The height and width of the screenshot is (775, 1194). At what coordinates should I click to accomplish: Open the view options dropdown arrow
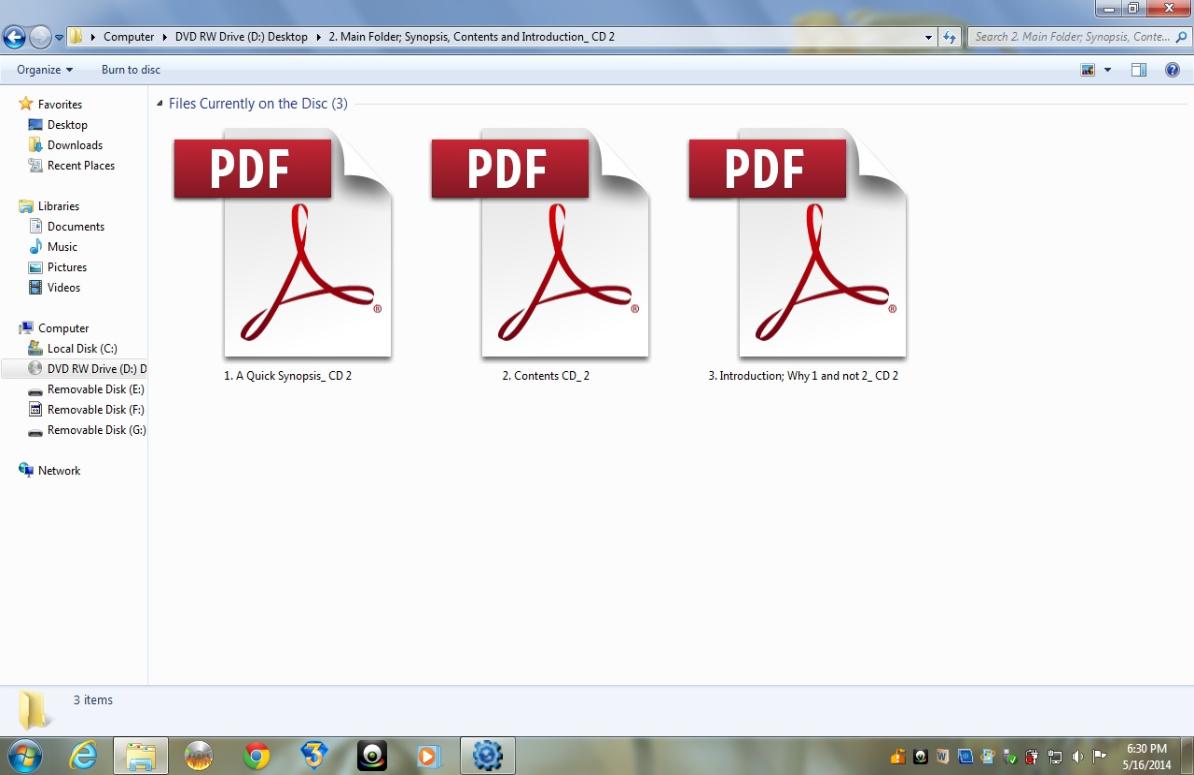click(1108, 70)
